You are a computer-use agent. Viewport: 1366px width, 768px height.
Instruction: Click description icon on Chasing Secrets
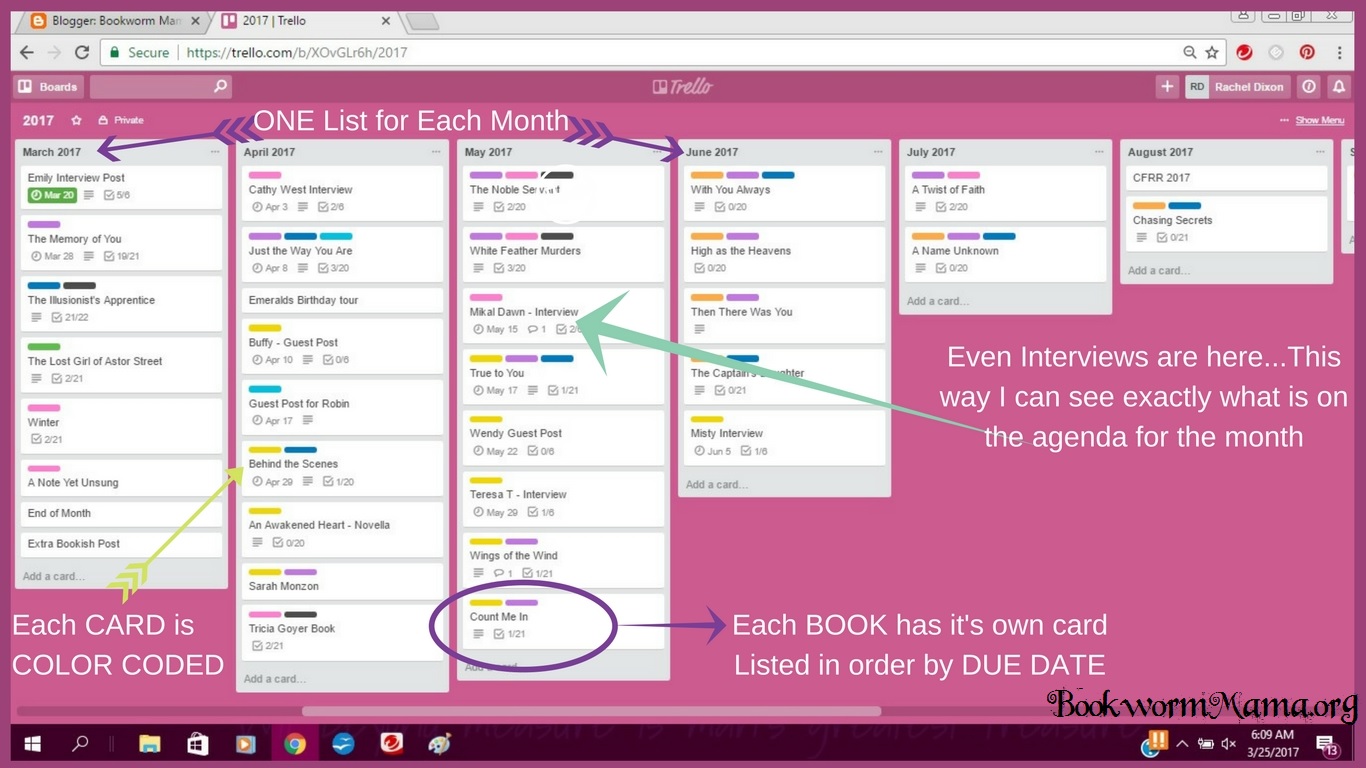1141,238
